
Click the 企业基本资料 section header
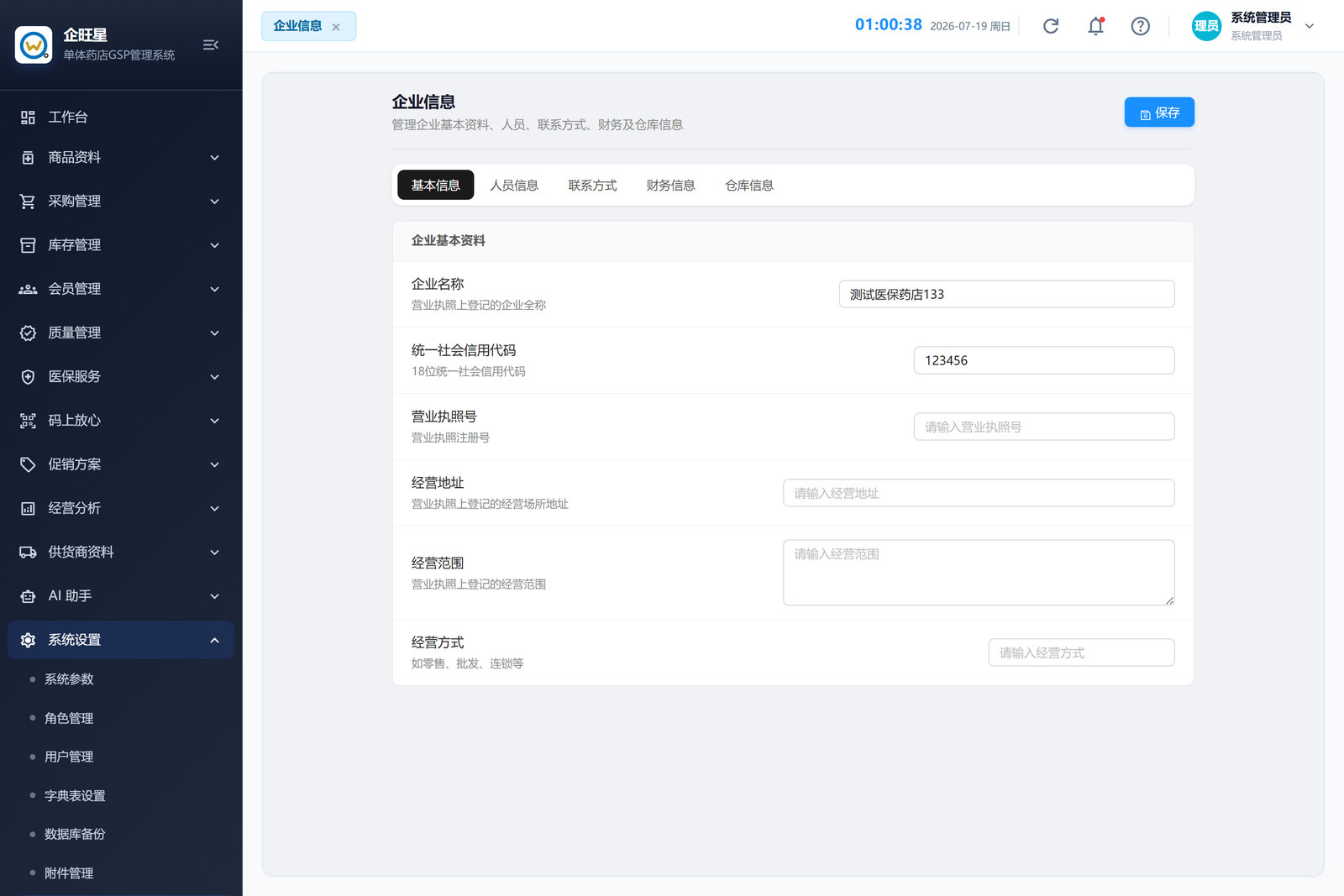[x=448, y=241]
